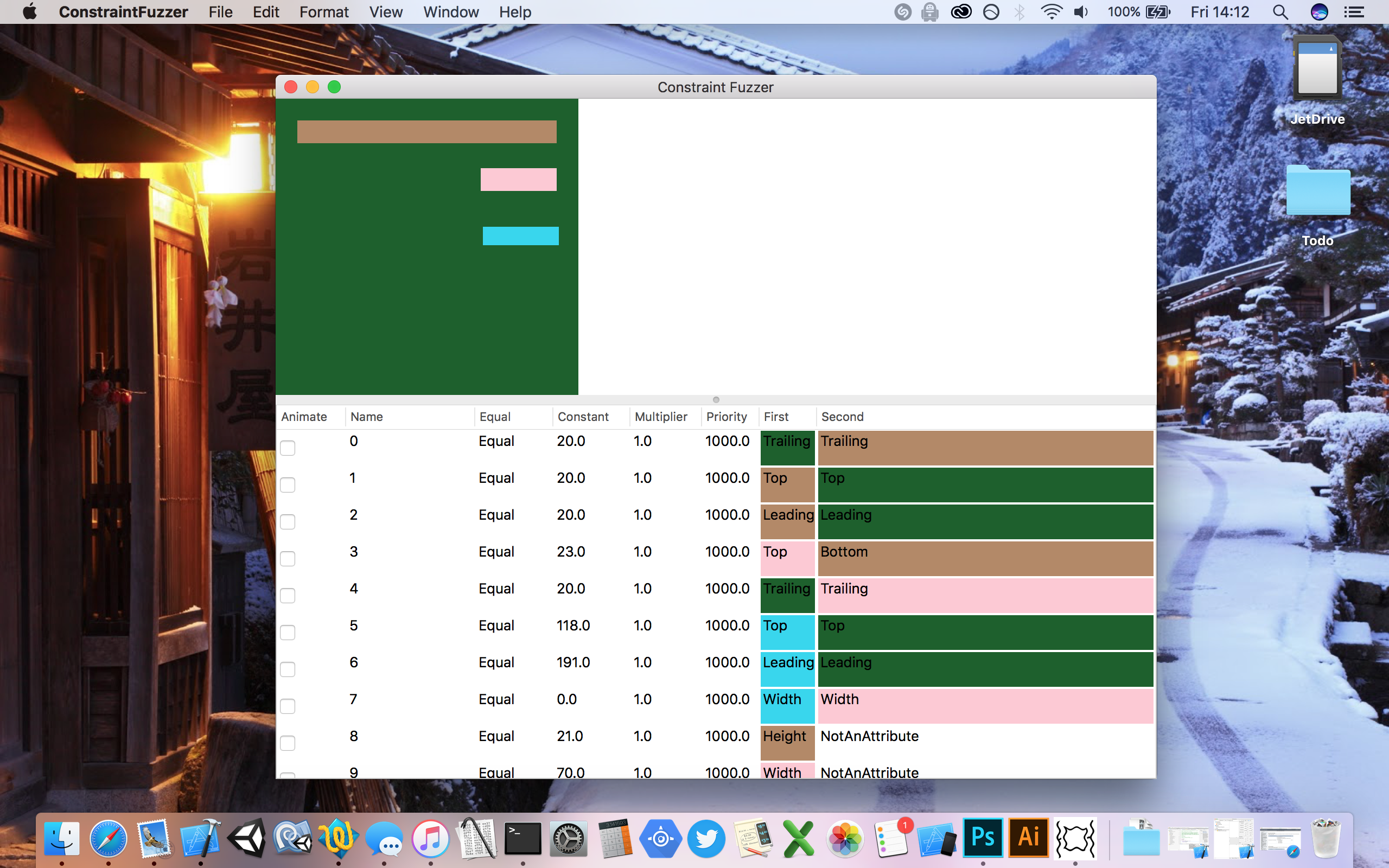Sort by the Constant column header
Screen dimensions: 1389x868
(x=583, y=417)
